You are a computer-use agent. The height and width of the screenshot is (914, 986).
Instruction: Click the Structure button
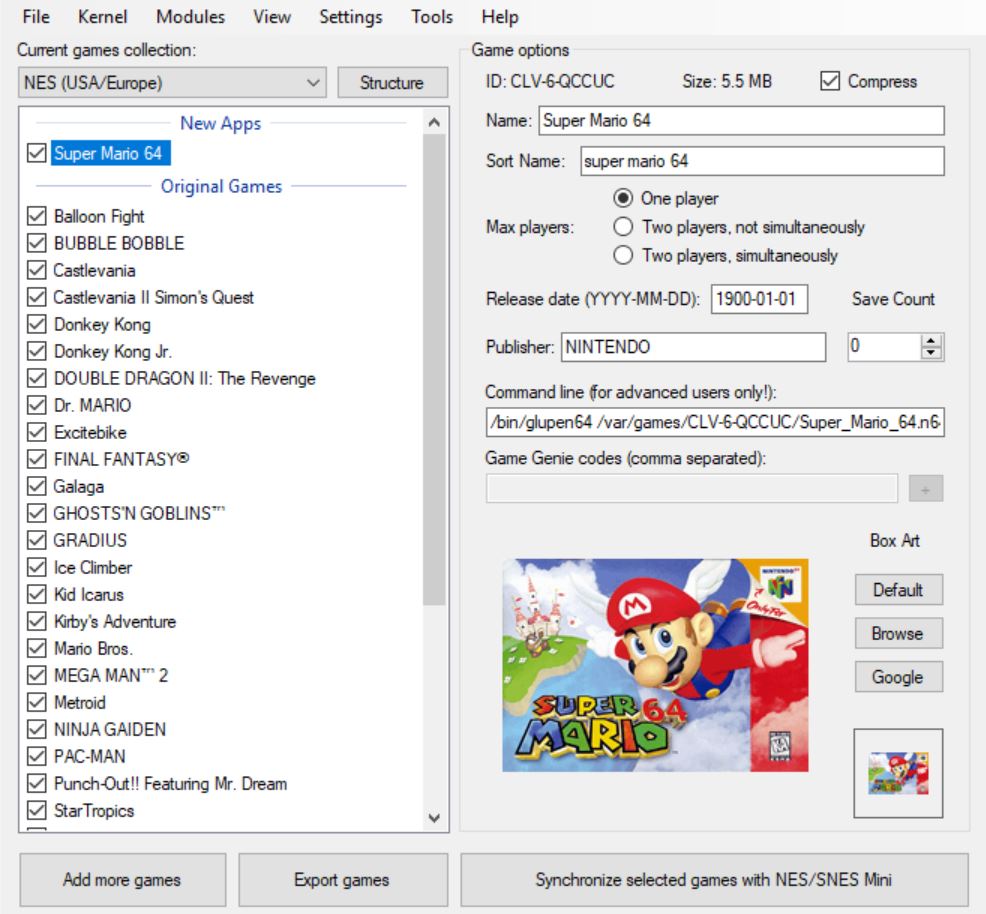click(392, 82)
